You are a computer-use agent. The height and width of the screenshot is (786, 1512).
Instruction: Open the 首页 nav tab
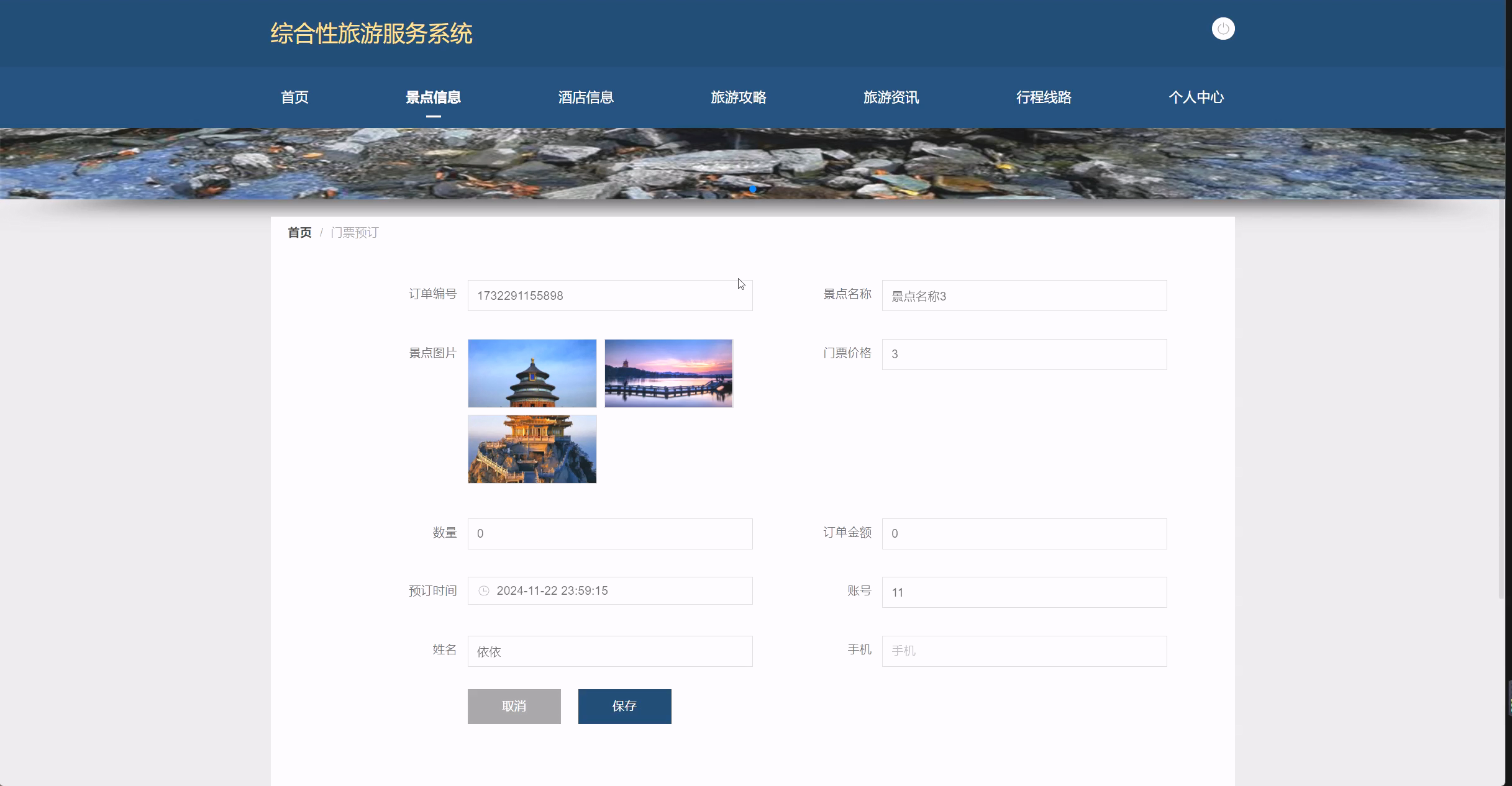click(294, 97)
